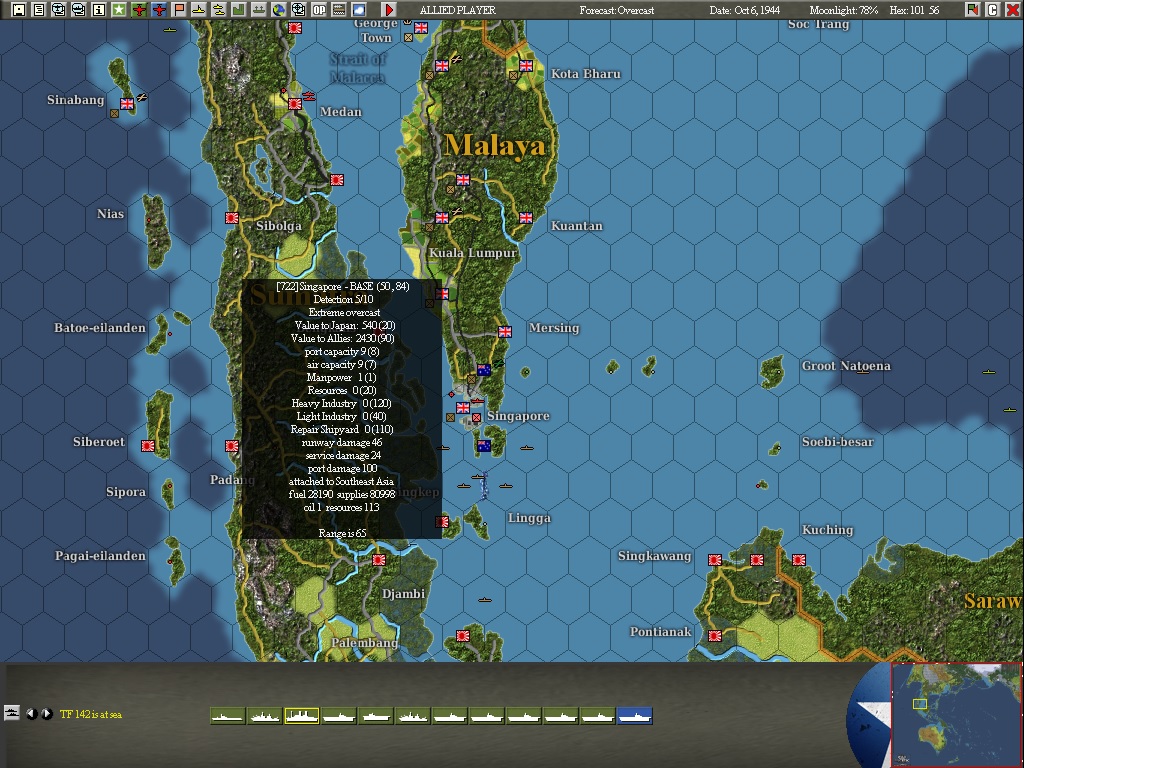Click the 'ALLIED PLAYER' text
Image resolution: width=1152 pixels, height=768 pixels.
click(x=458, y=10)
